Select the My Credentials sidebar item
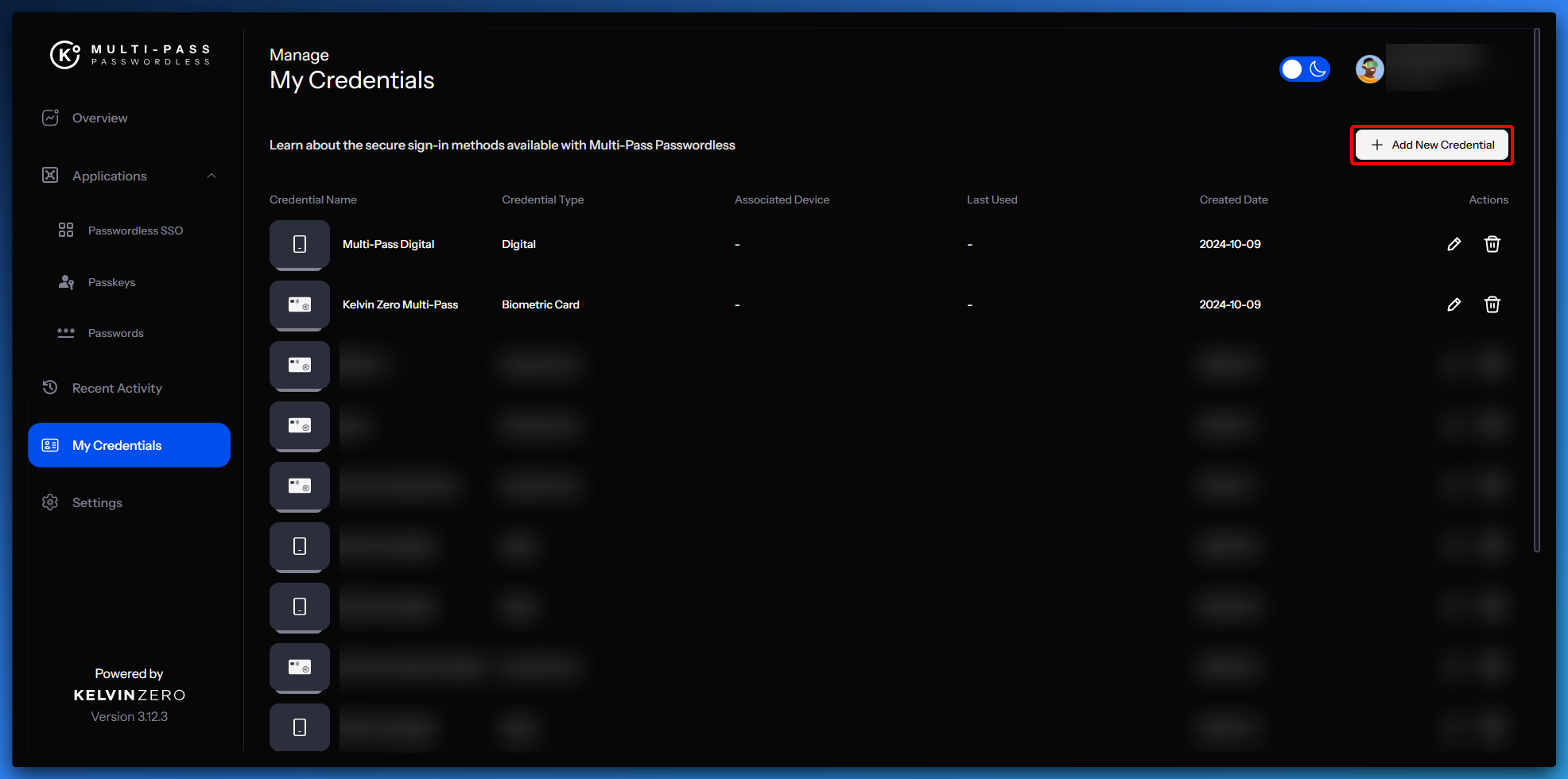 [x=129, y=445]
